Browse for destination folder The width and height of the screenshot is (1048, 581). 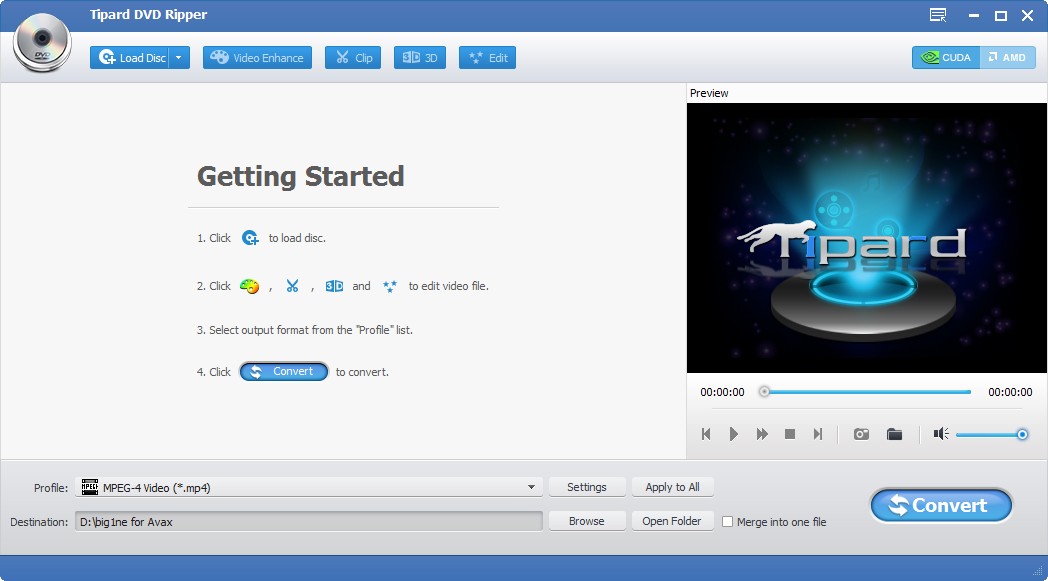587,521
